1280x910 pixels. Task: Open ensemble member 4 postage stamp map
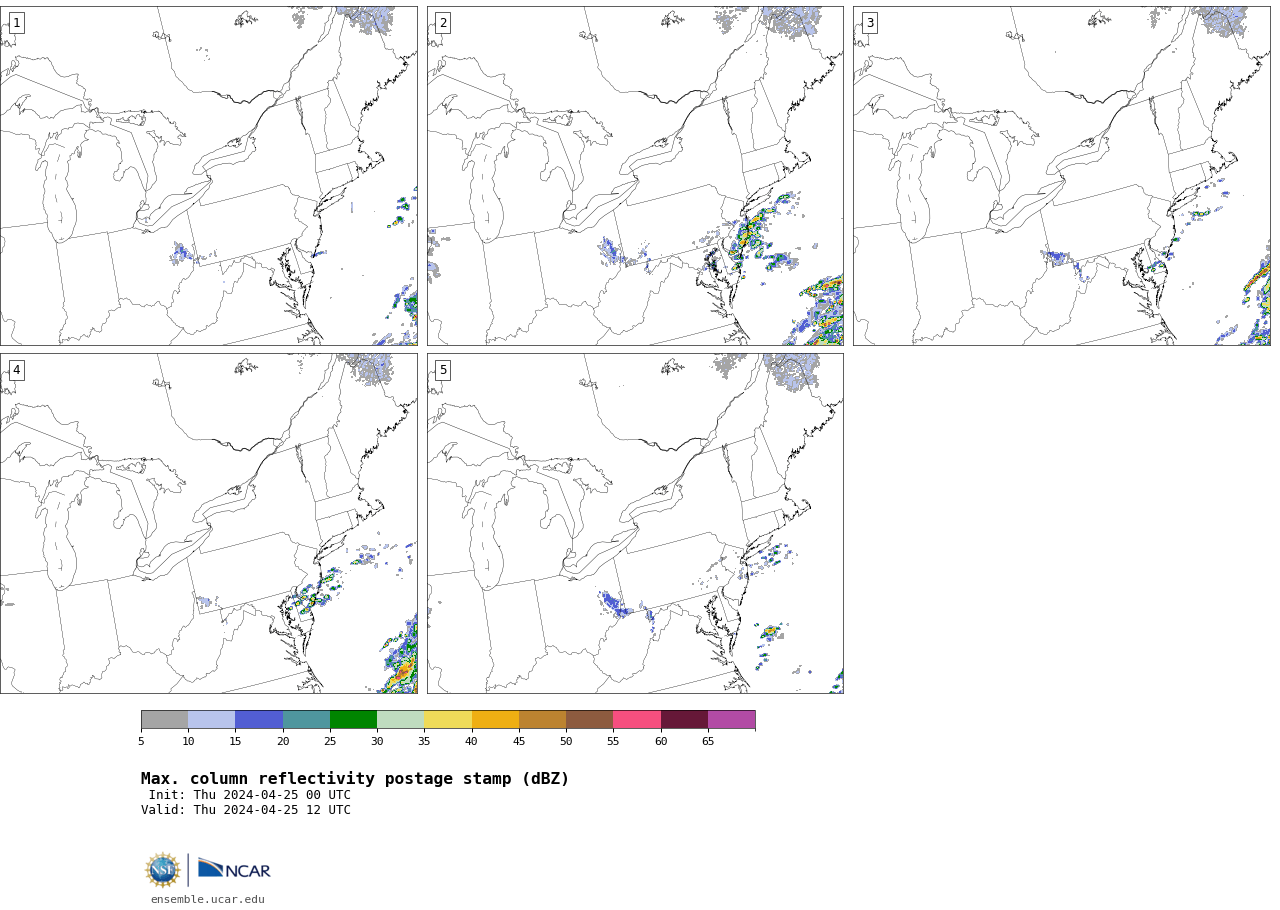209,523
